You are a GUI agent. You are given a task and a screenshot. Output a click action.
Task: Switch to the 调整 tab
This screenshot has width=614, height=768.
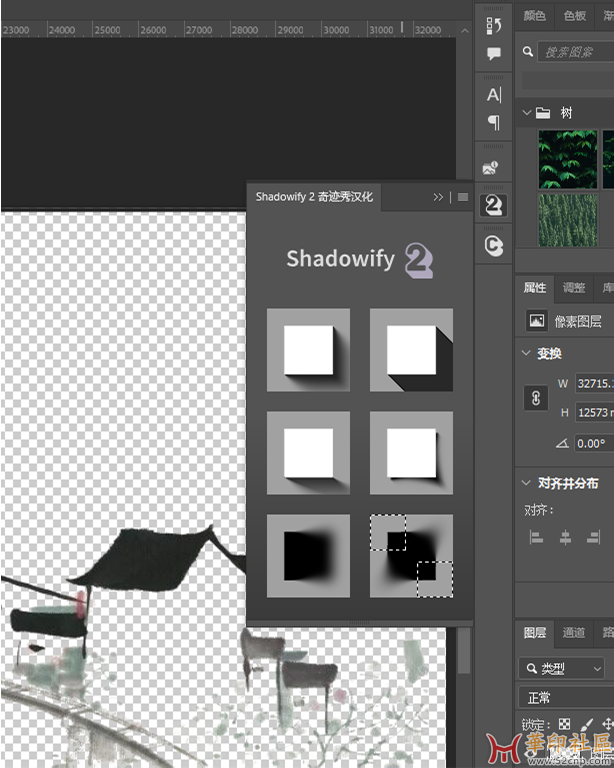click(x=574, y=288)
